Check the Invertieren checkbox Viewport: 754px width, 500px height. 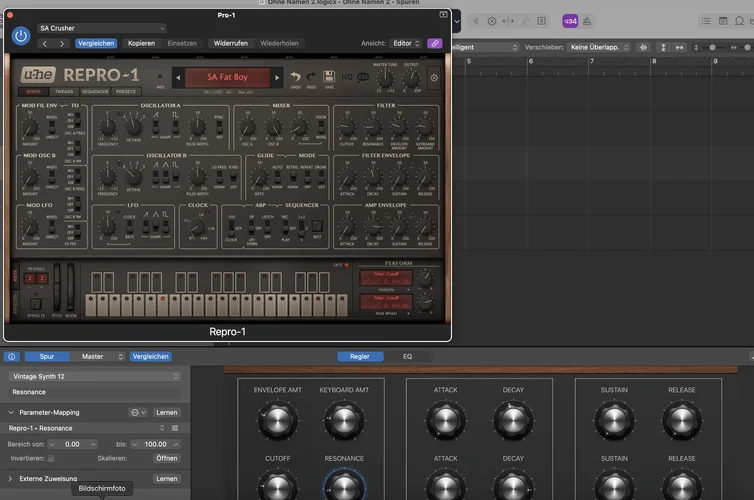click(x=51, y=458)
